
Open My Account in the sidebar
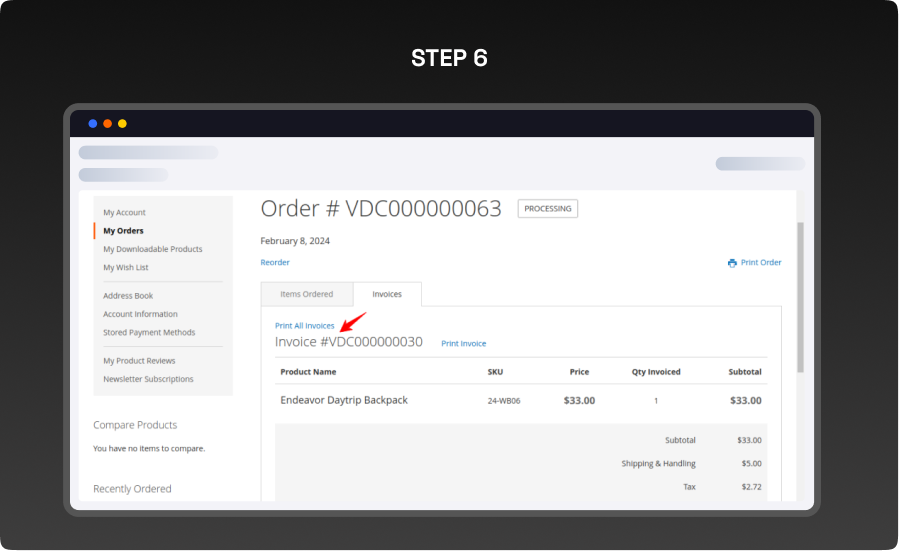point(124,213)
